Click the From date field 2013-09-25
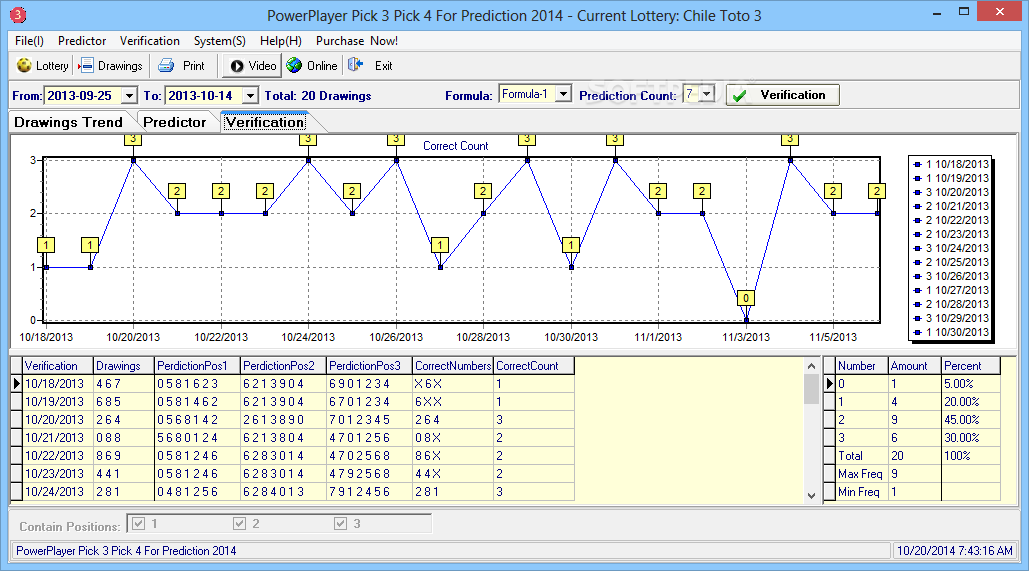Screen dimensions: 1029x571 (83, 96)
